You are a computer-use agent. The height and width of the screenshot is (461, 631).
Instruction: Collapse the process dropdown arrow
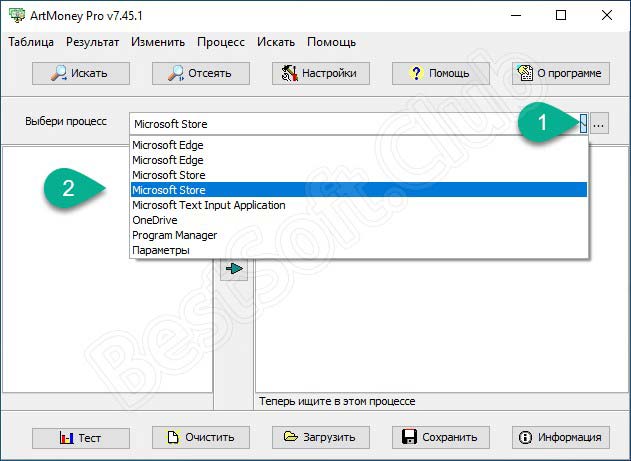(x=583, y=123)
